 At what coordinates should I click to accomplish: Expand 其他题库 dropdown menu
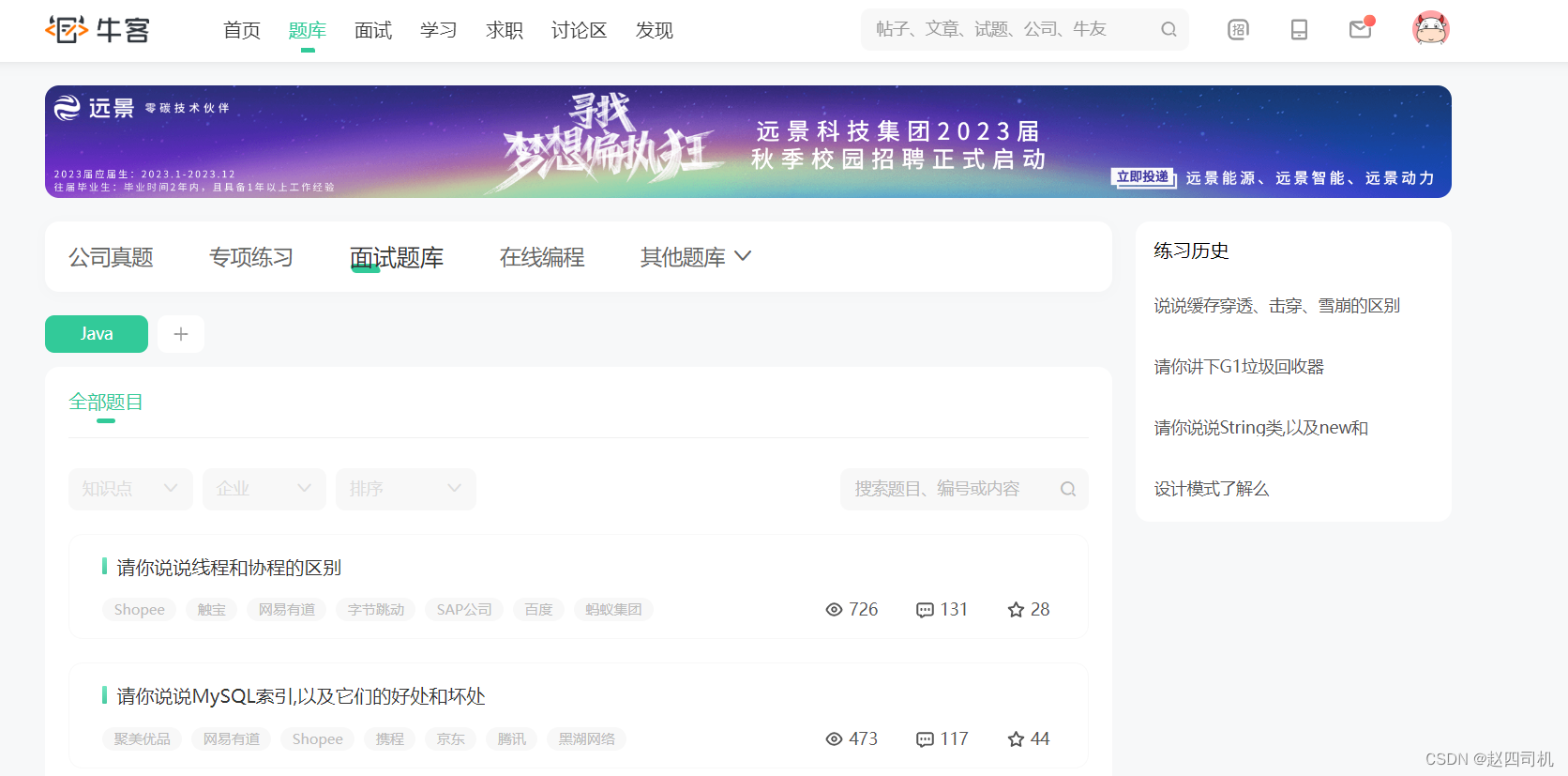coord(696,257)
